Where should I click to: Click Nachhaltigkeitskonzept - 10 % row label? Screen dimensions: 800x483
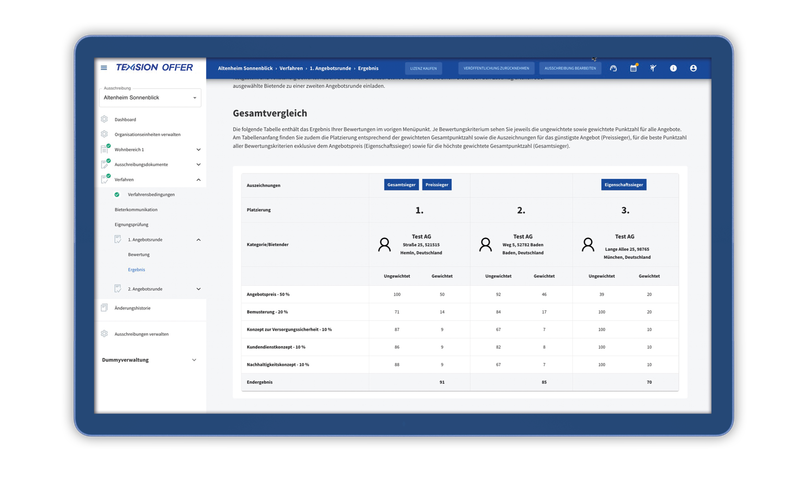278,365
